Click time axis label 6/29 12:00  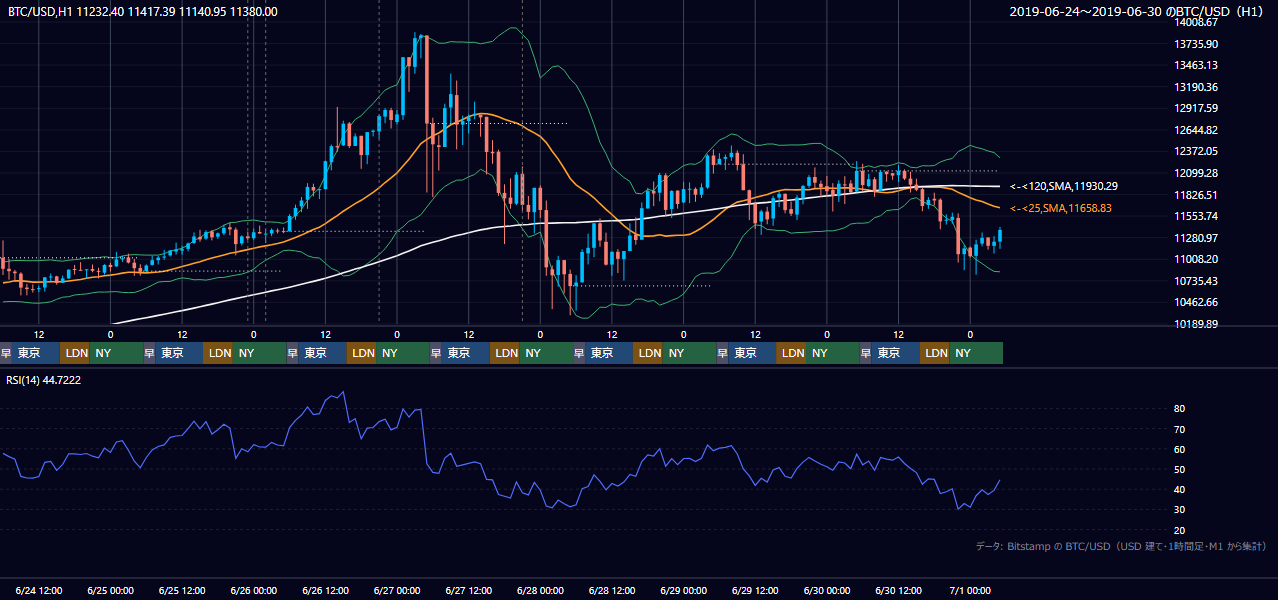(755, 590)
